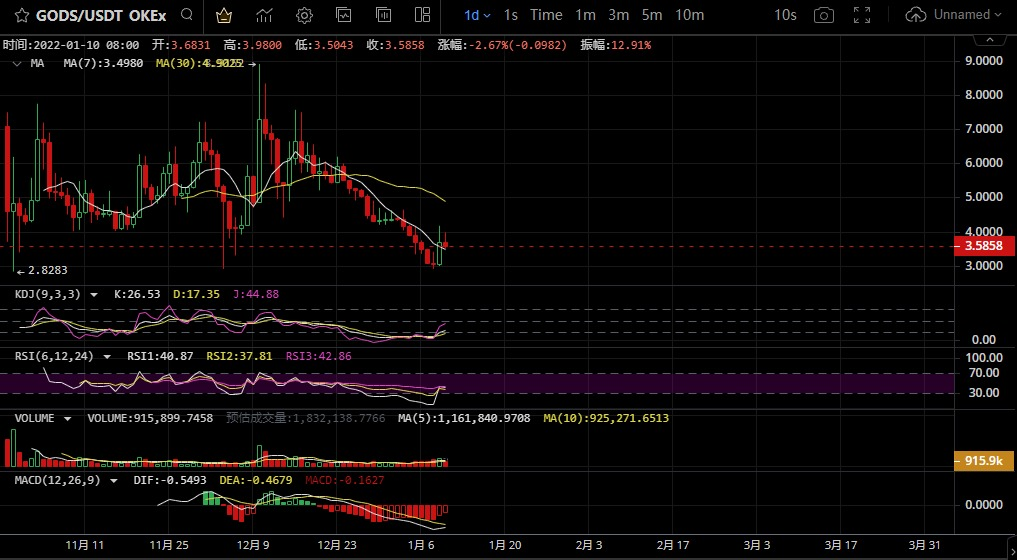Select the Time chart mode
The height and width of the screenshot is (560, 1017).
pyautogui.click(x=546, y=15)
